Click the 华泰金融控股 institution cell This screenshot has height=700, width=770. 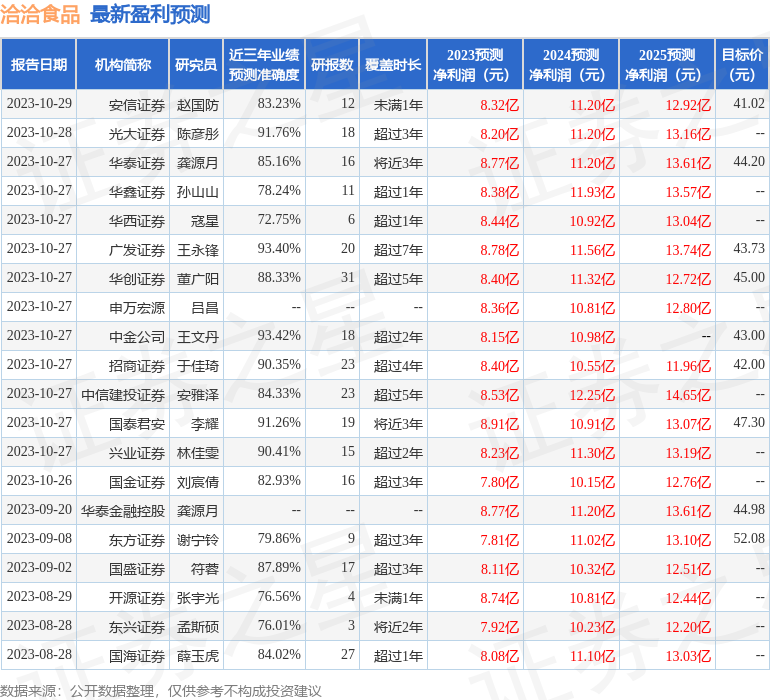123,511
